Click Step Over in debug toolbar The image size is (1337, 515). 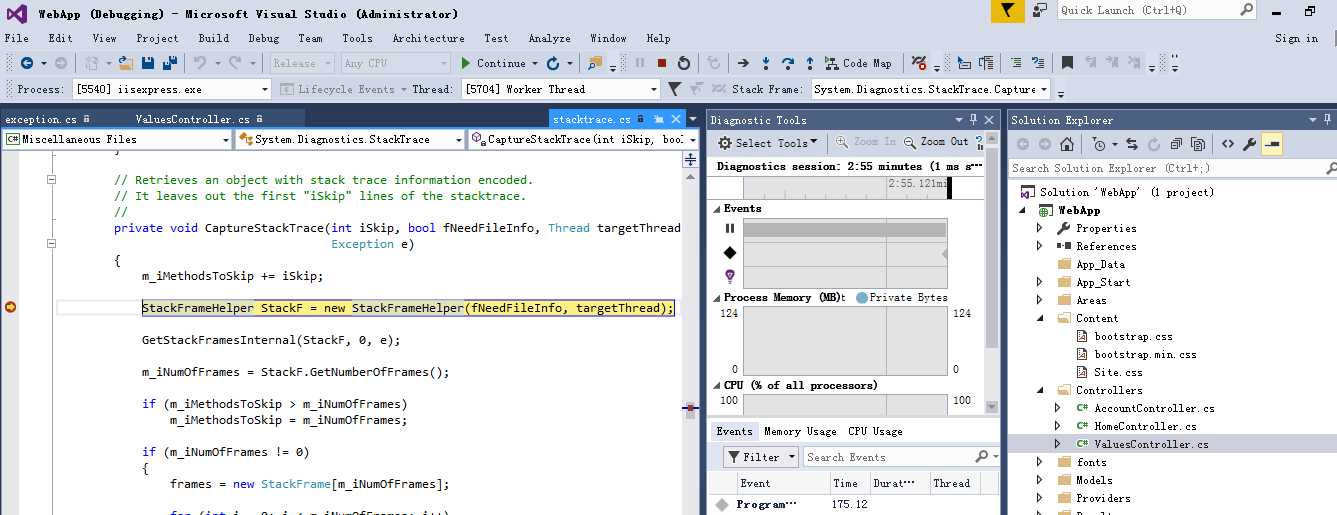tap(788, 63)
